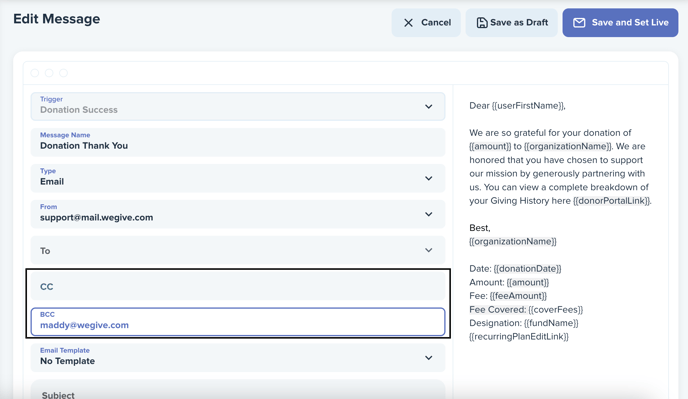This screenshot has width=688, height=399.
Task: Click into the CC field
Action: coord(238,286)
